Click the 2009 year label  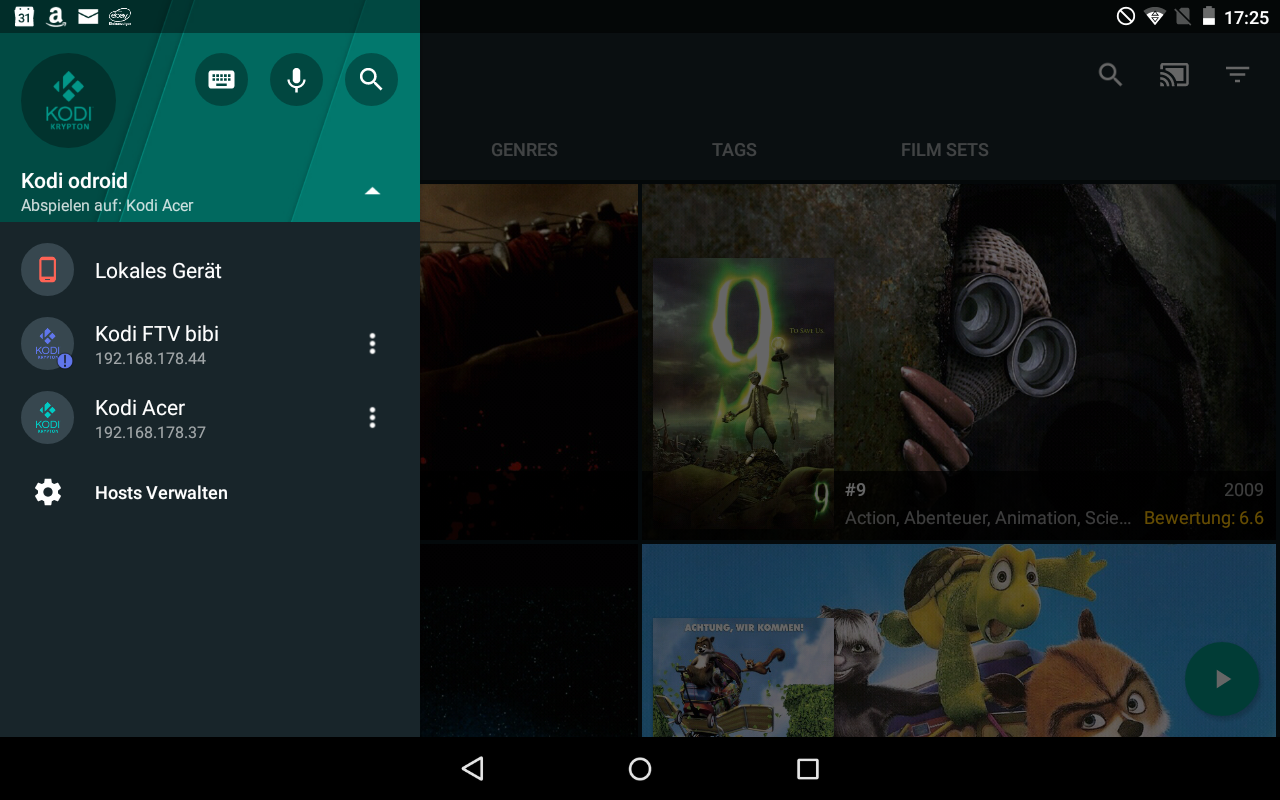click(x=1244, y=490)
